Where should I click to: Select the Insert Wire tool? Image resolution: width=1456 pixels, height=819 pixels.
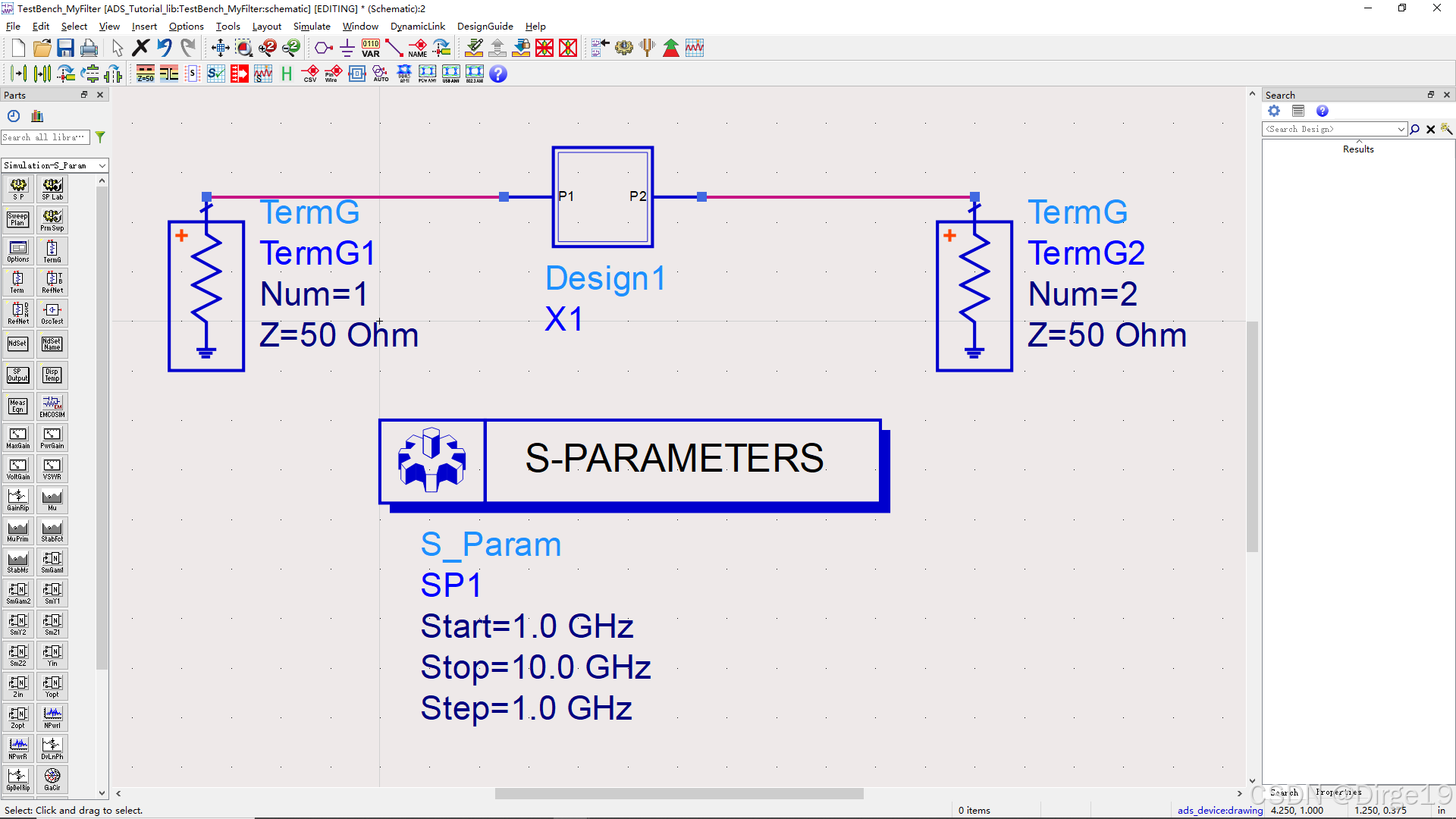[x=394, y=48]
